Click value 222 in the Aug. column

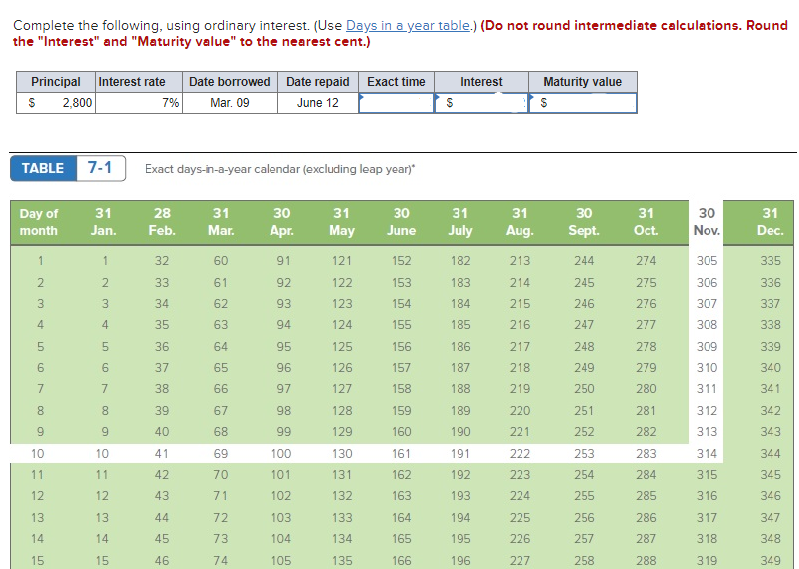click(x=520, y=453)
